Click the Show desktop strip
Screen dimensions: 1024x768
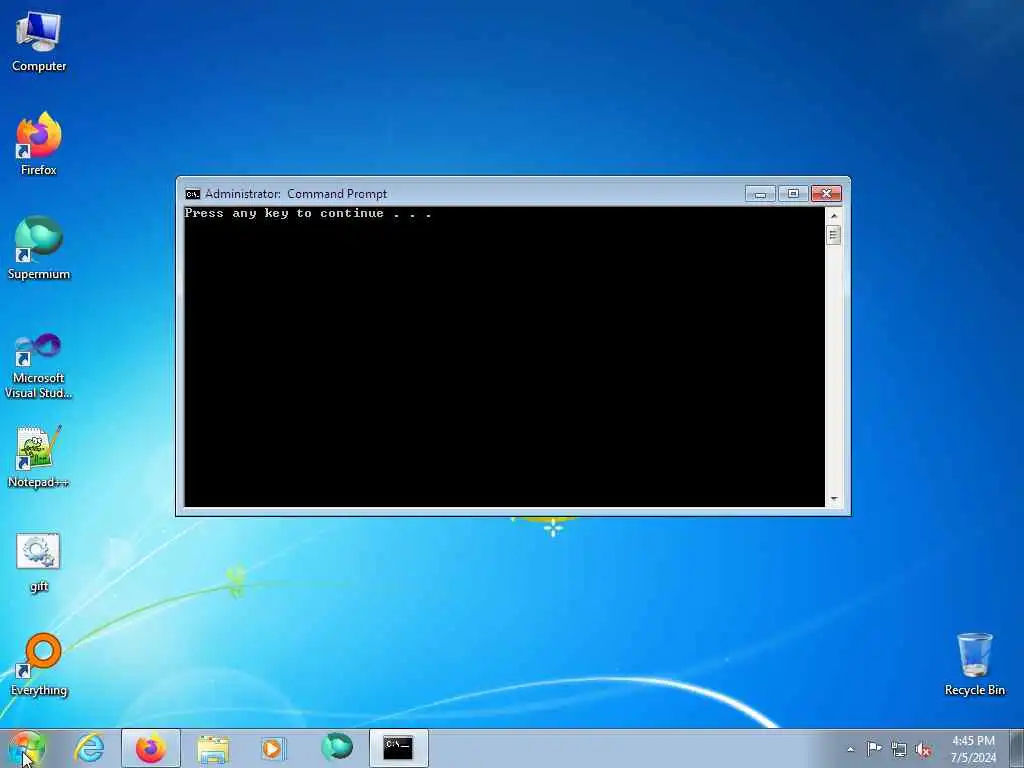[x=1017, y=748]
